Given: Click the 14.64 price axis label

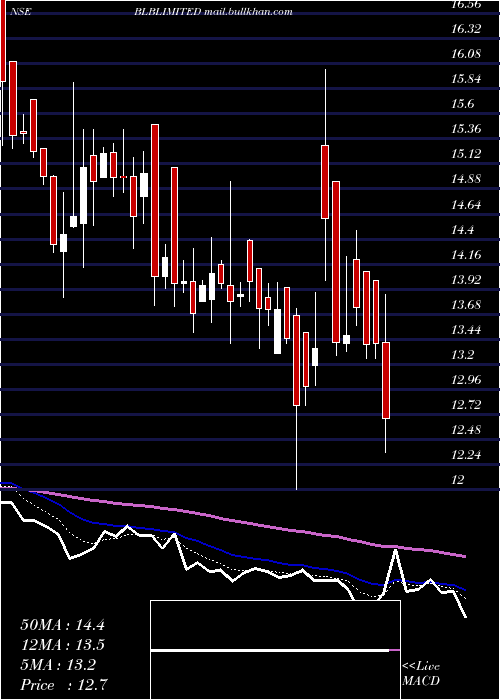Looking at the screenshot, I should point(467,205).
